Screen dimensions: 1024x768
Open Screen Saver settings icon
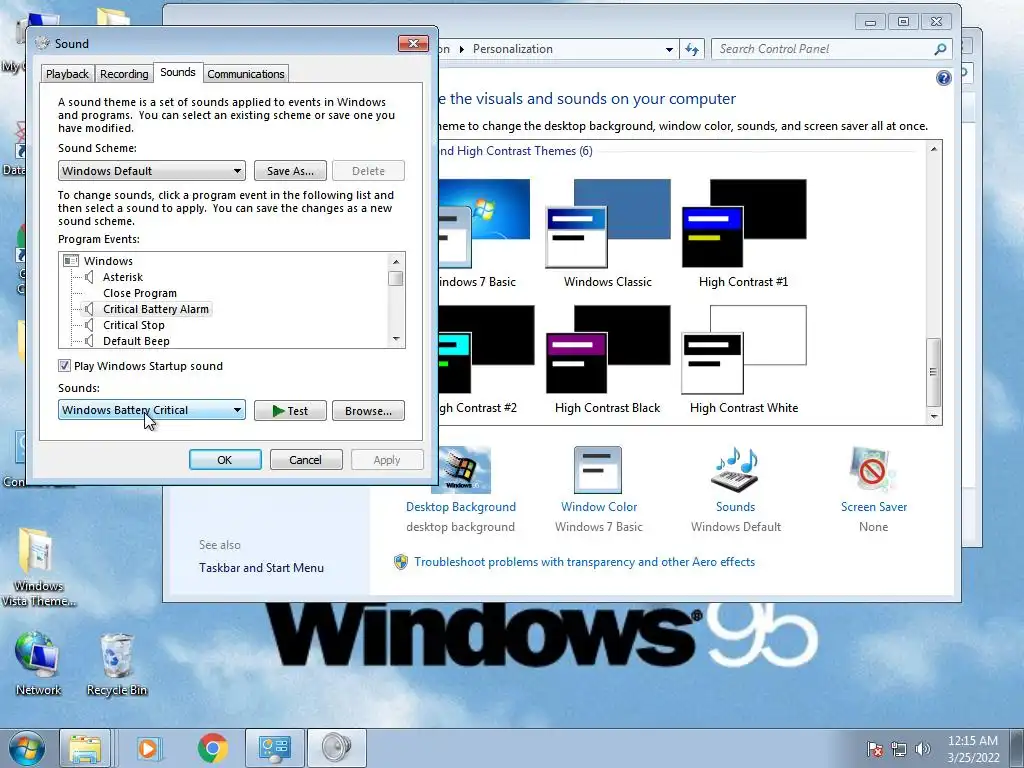[873, 470]
